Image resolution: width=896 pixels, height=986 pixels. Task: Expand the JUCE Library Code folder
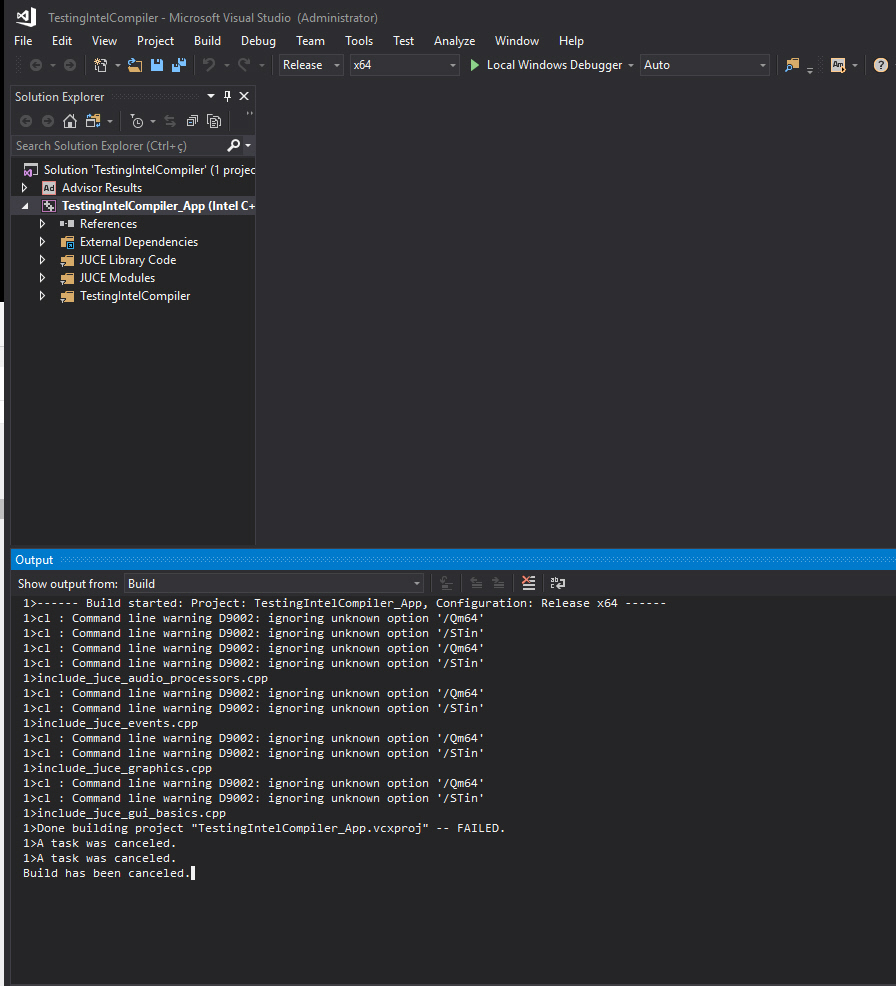(42, 260)
